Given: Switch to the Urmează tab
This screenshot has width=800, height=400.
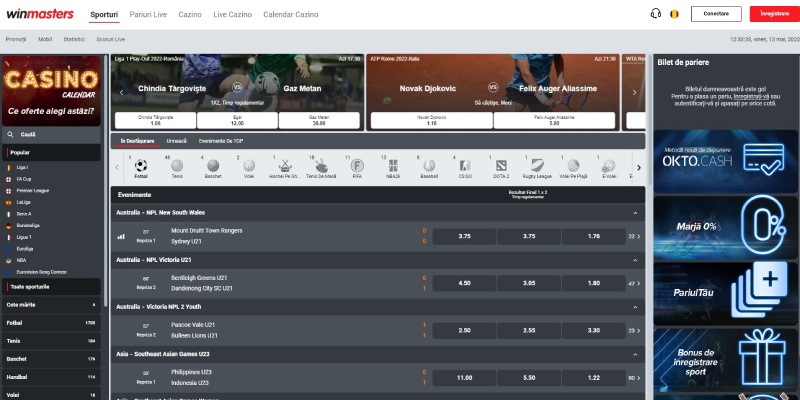Looking at the screenshot, I should [177, 141].
